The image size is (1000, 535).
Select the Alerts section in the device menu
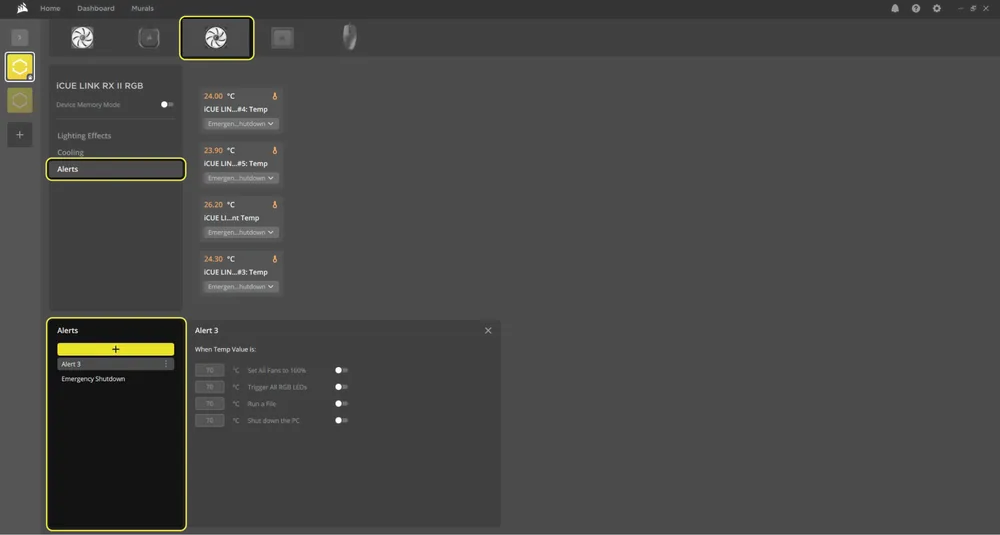pyautogui.click(x=115, y=169)
